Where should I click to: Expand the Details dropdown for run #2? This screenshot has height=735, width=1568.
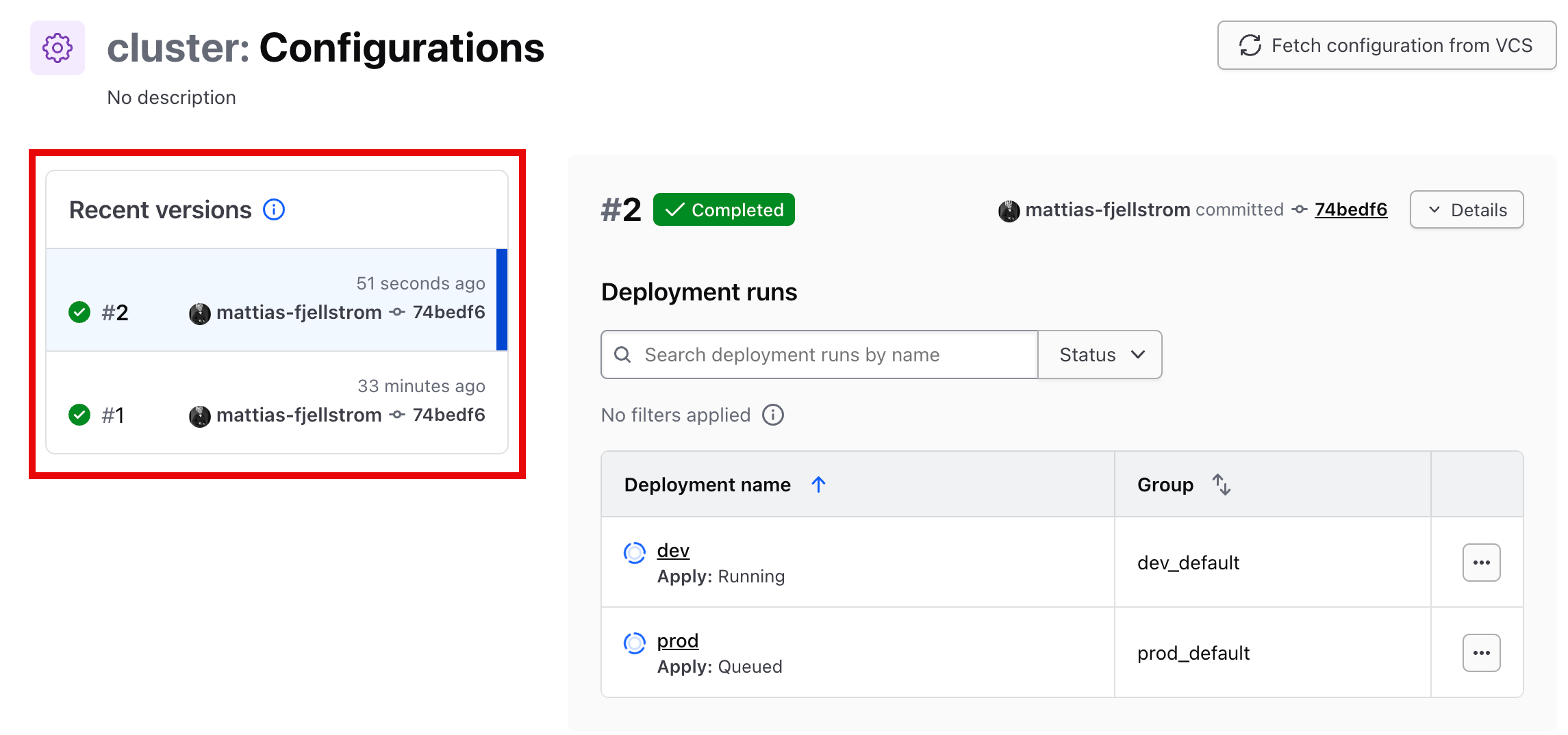click(1466, 209)
